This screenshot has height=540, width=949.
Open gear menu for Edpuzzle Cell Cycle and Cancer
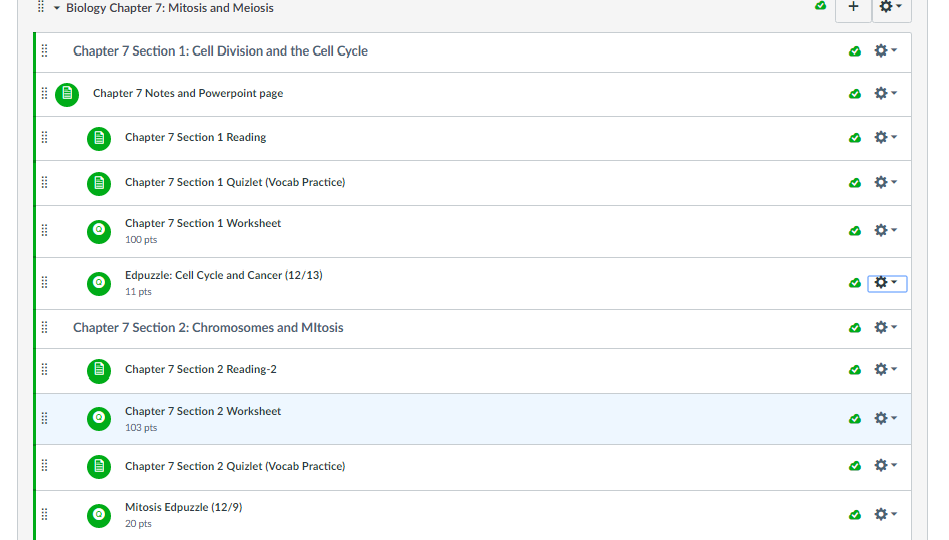pyautogui.click(x=886, y=283)
